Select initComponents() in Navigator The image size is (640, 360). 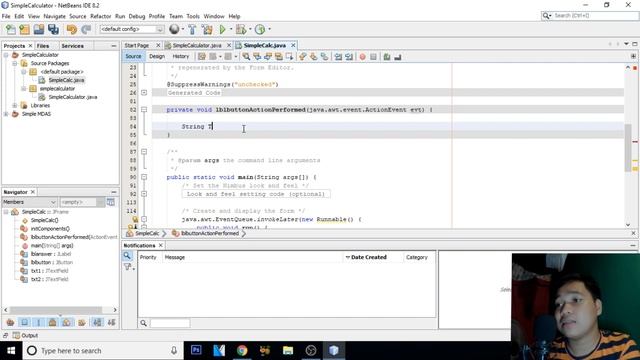pyautogui.click(x=50, y=229)
